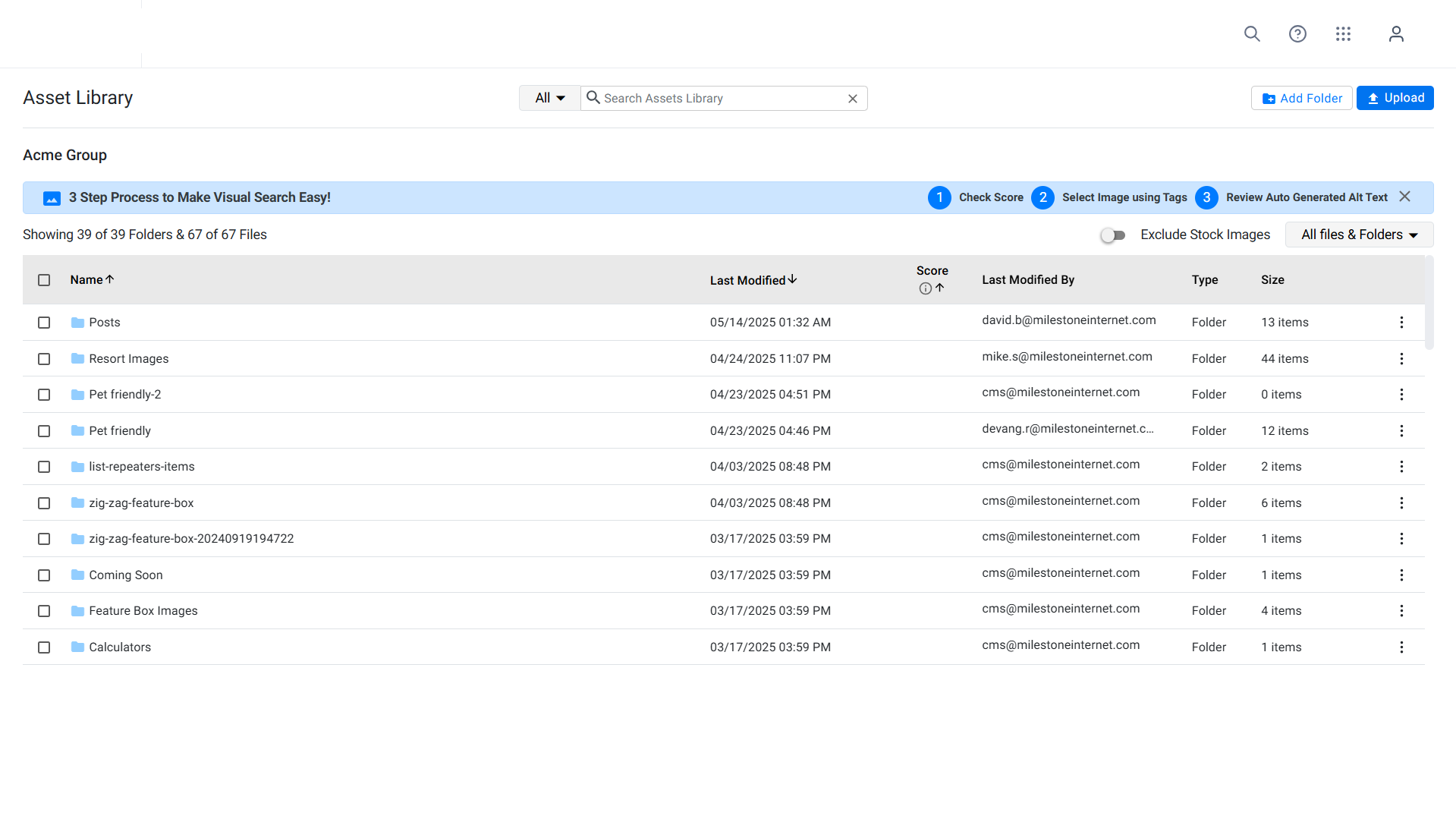Image resolution: width=1456 pixels, height=819 pixels.
Task: Open the apps grid launcher icon
Action: [1343, 34]
